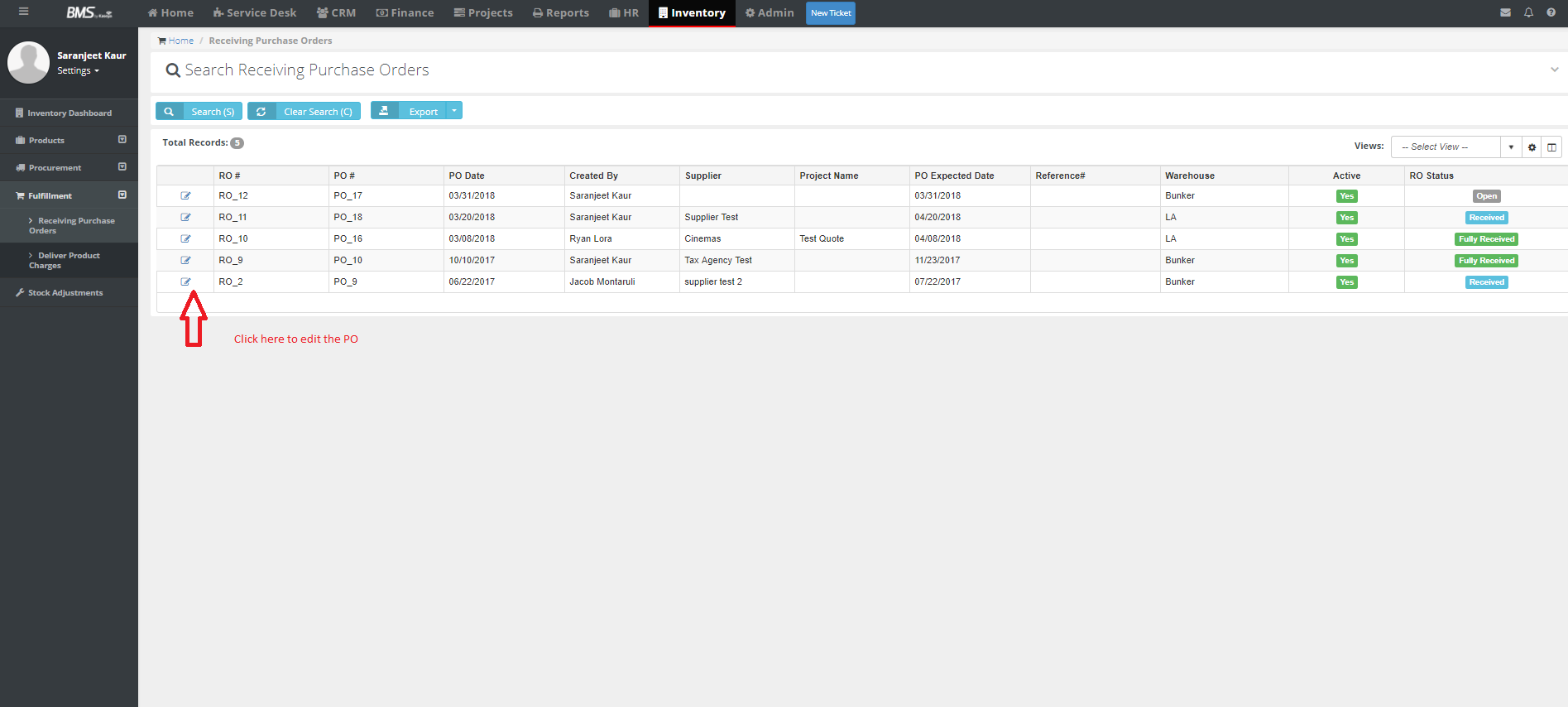Click the magnifier icon on Search button

pyautogui.click(x=169, y=111)
